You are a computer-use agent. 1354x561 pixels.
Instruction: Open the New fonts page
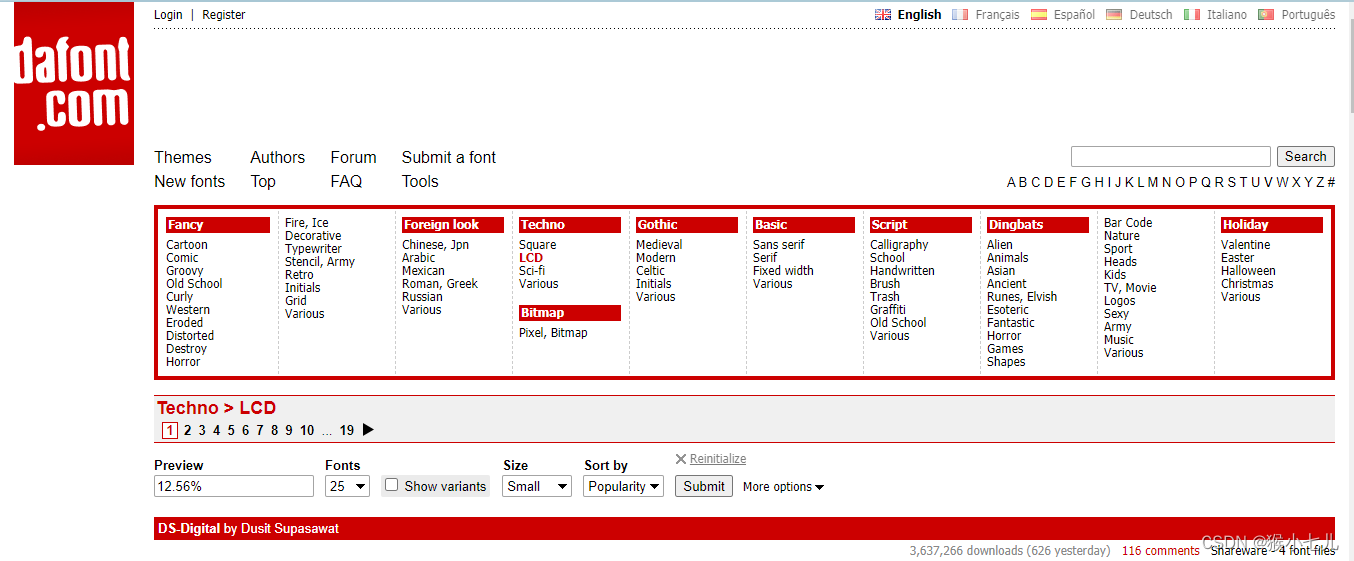[x=190, y=181]
